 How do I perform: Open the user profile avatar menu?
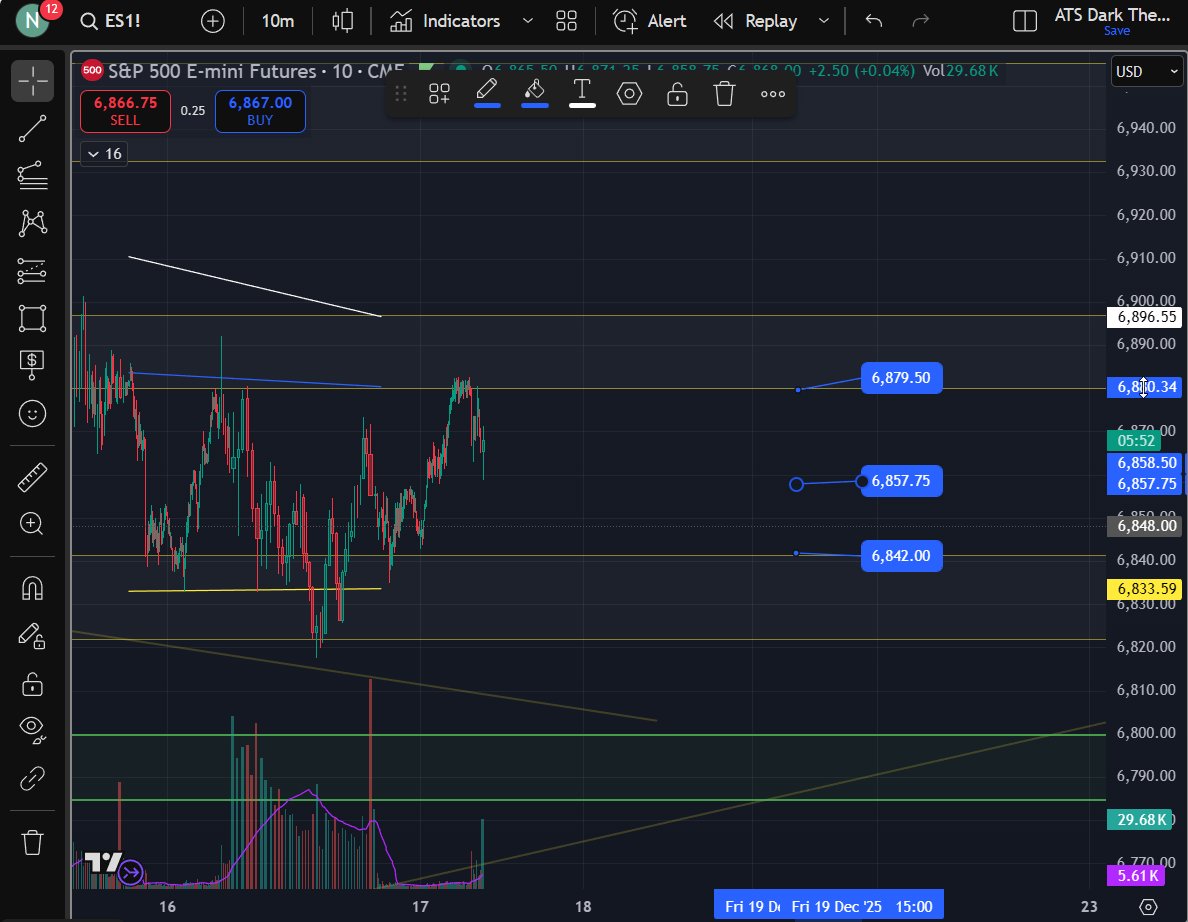[32, 20]
